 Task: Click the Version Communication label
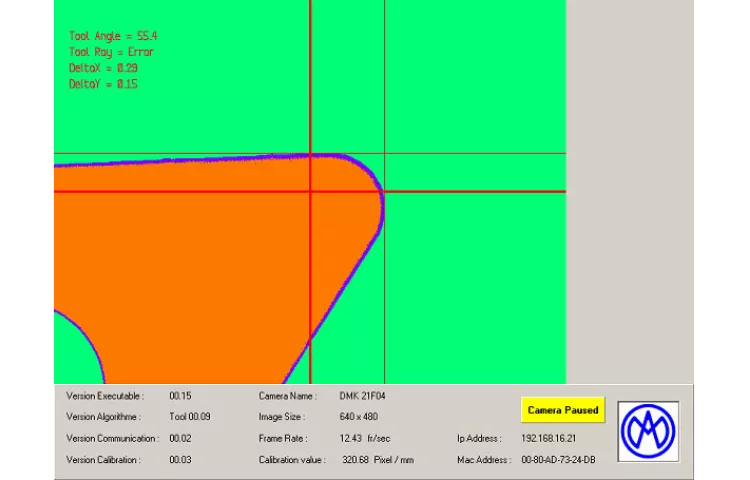[112, 438]
